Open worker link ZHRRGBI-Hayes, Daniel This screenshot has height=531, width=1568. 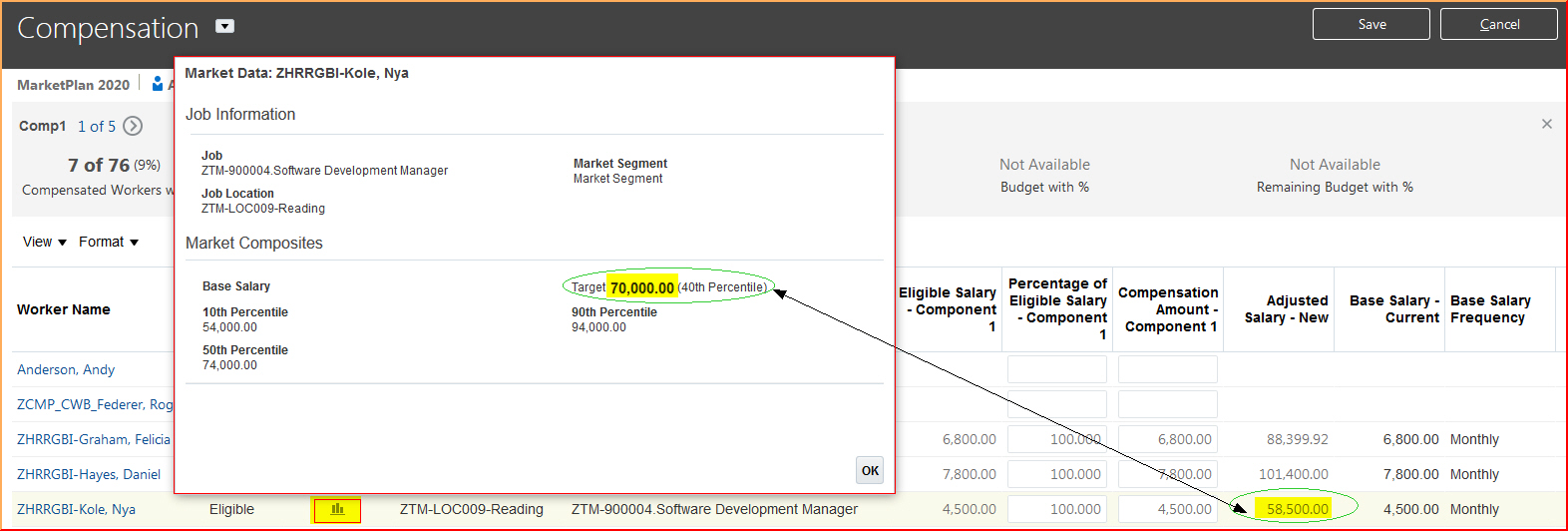pyautogui.click(x=89, y=474)
